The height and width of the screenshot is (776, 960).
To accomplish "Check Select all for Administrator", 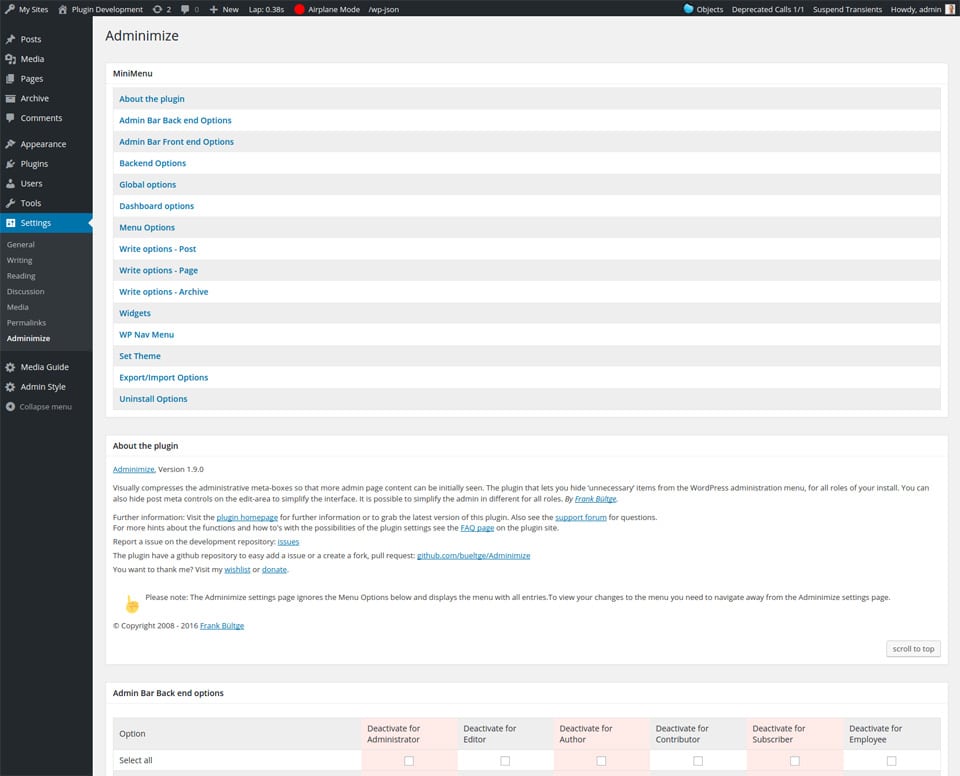I will click(x=409, y=761).
